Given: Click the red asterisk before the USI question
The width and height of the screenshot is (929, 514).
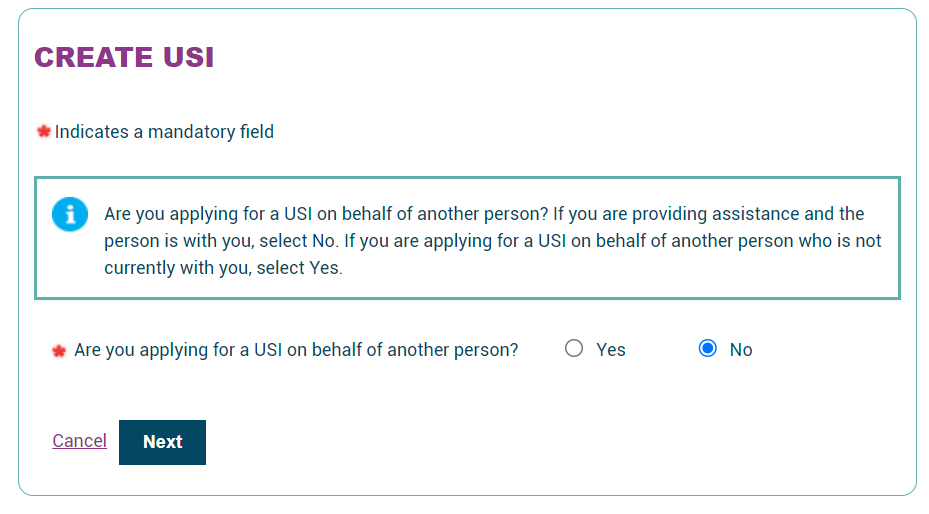Looking at the screenshot, I should coord(59,351).
